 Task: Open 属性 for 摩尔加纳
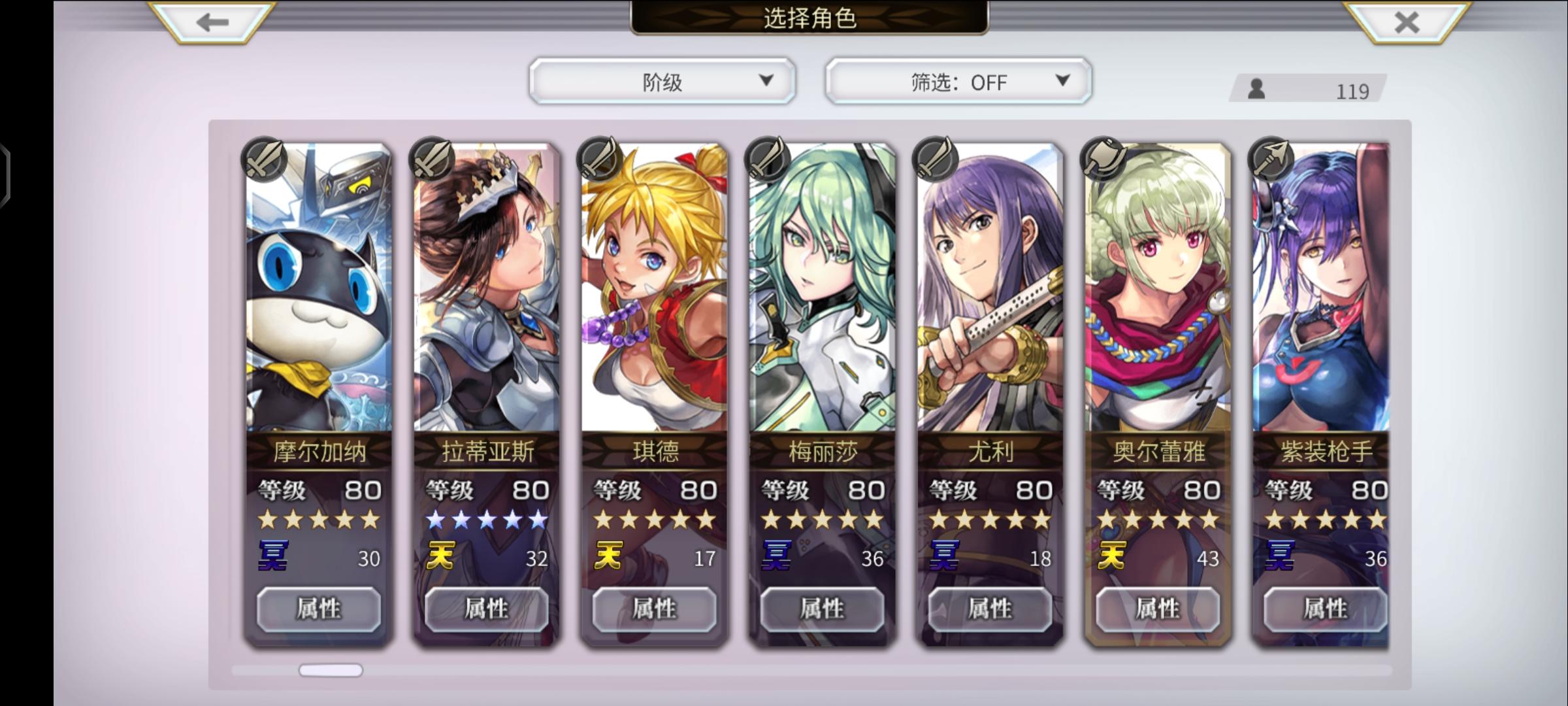(319, 609)
